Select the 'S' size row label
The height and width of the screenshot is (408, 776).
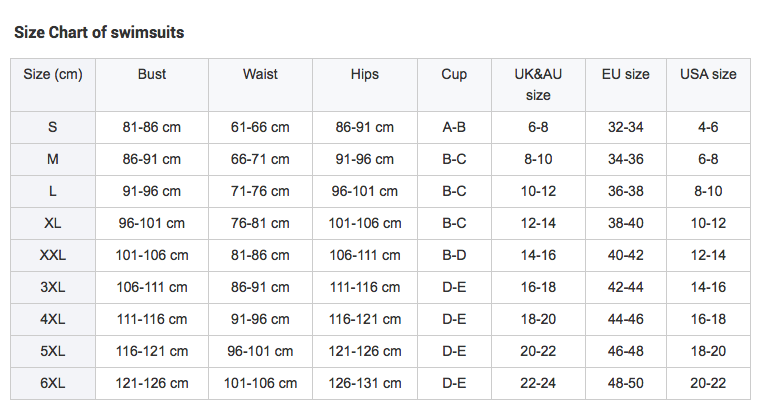click(x=53, y=127)
